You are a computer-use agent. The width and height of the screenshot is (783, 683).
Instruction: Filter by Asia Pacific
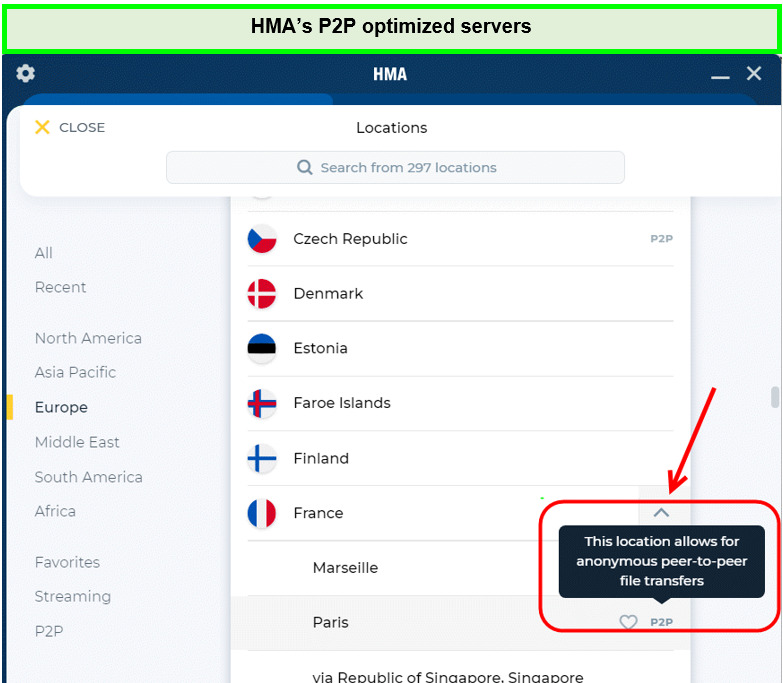(x=75, y=372)
